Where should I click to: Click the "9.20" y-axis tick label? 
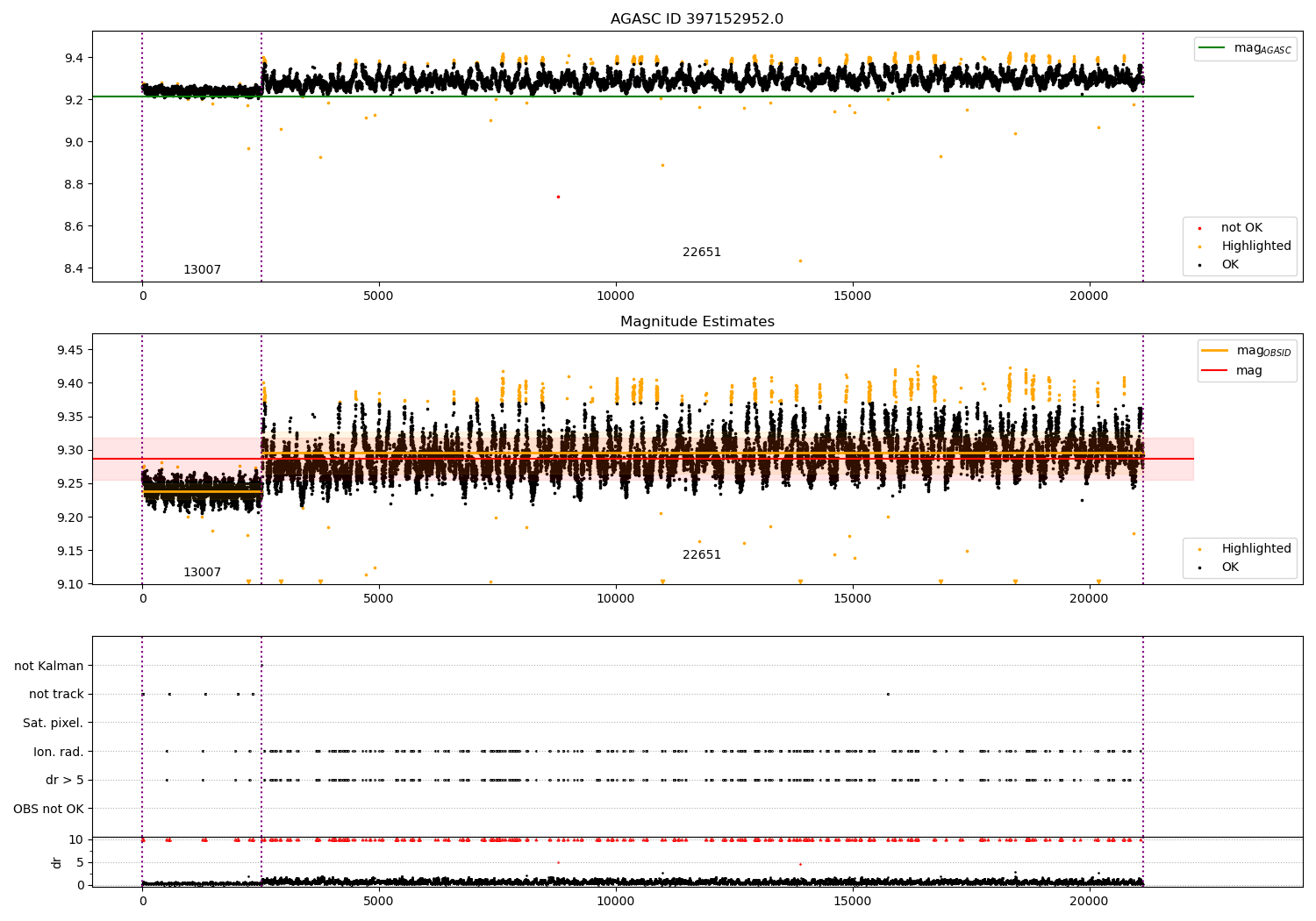[70, 518]
